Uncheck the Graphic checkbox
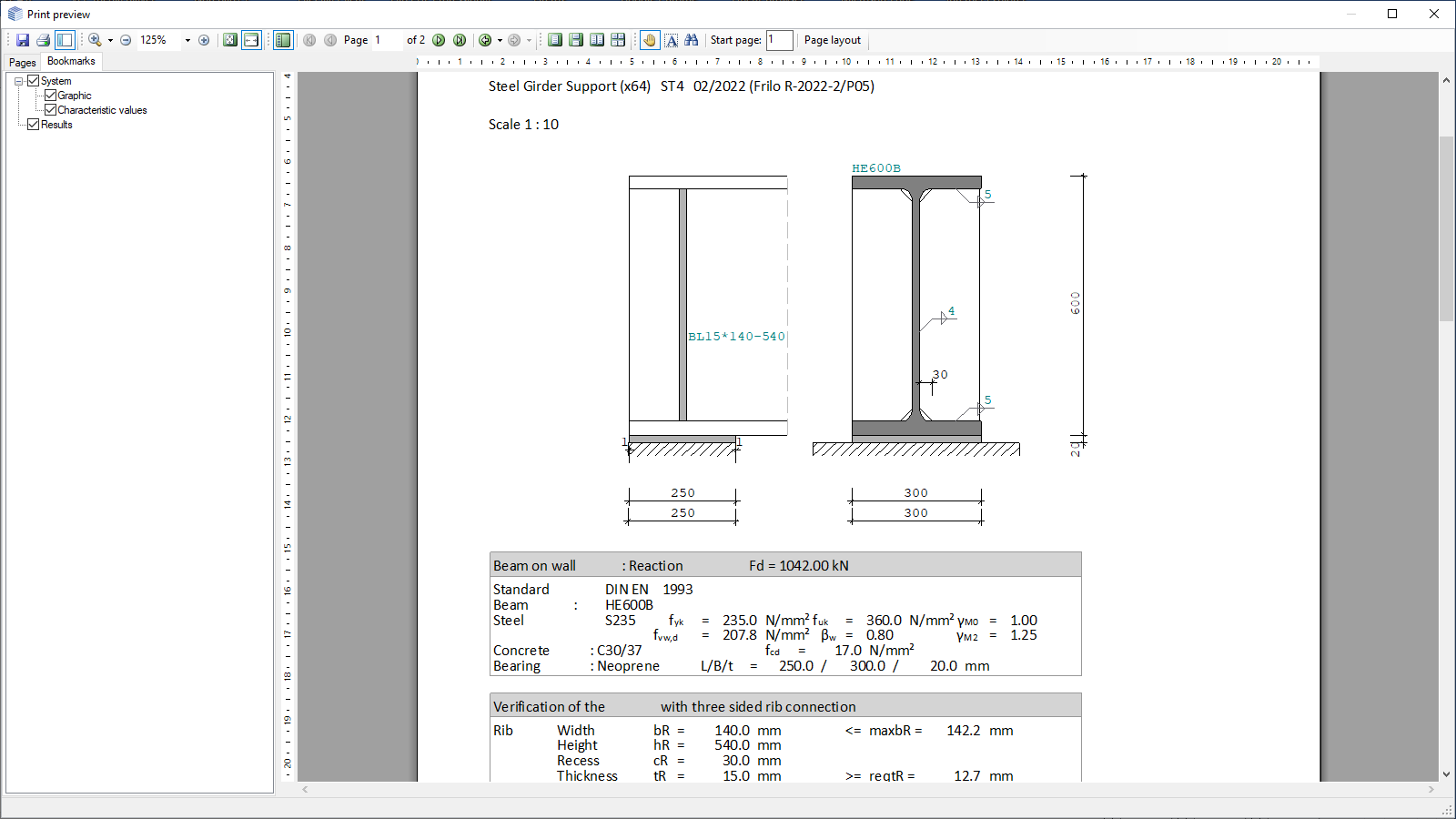Viewport: 1456px width, 819px height. click(51, 96)
